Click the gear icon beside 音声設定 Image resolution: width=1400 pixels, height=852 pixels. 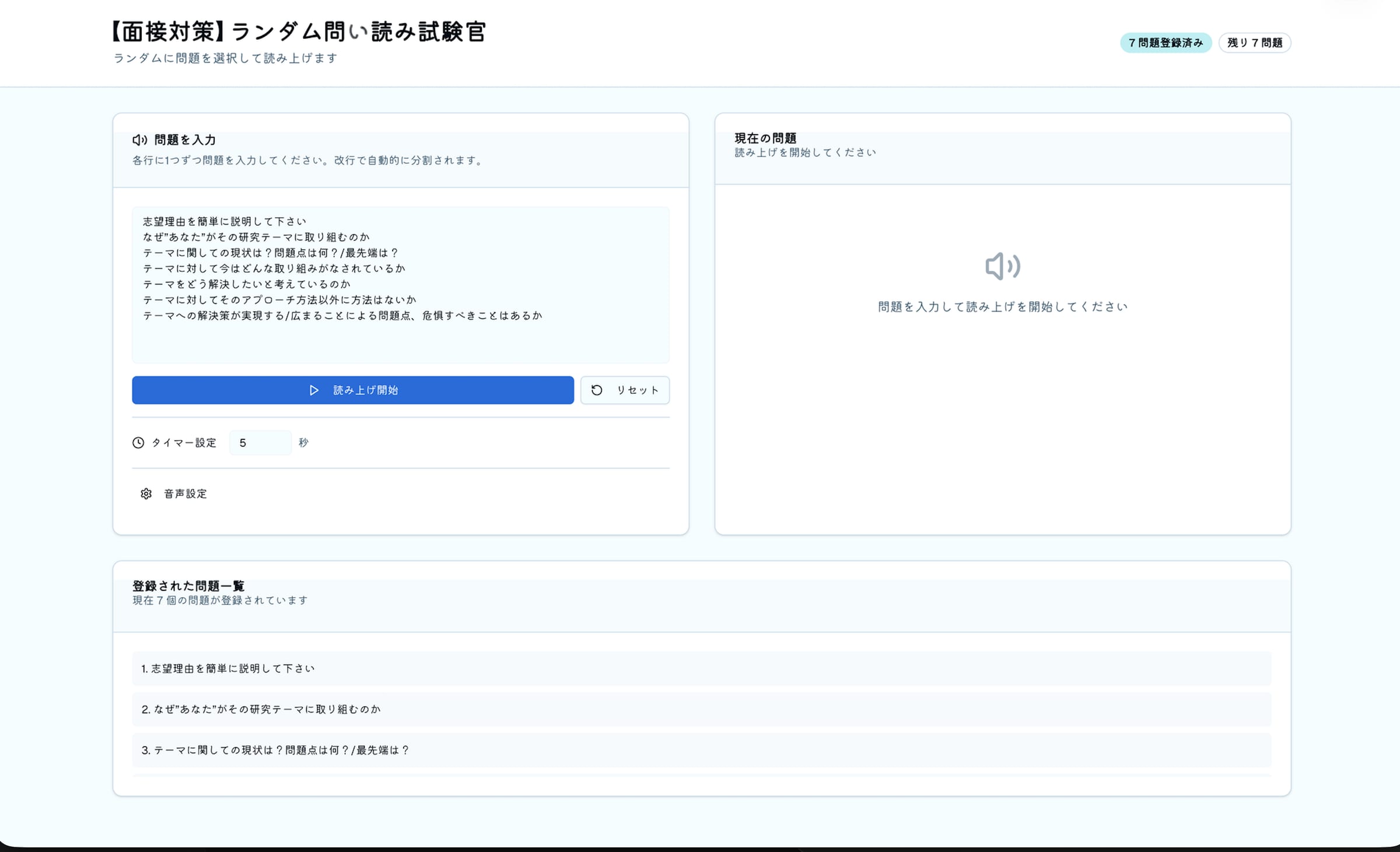pos(146,494)
